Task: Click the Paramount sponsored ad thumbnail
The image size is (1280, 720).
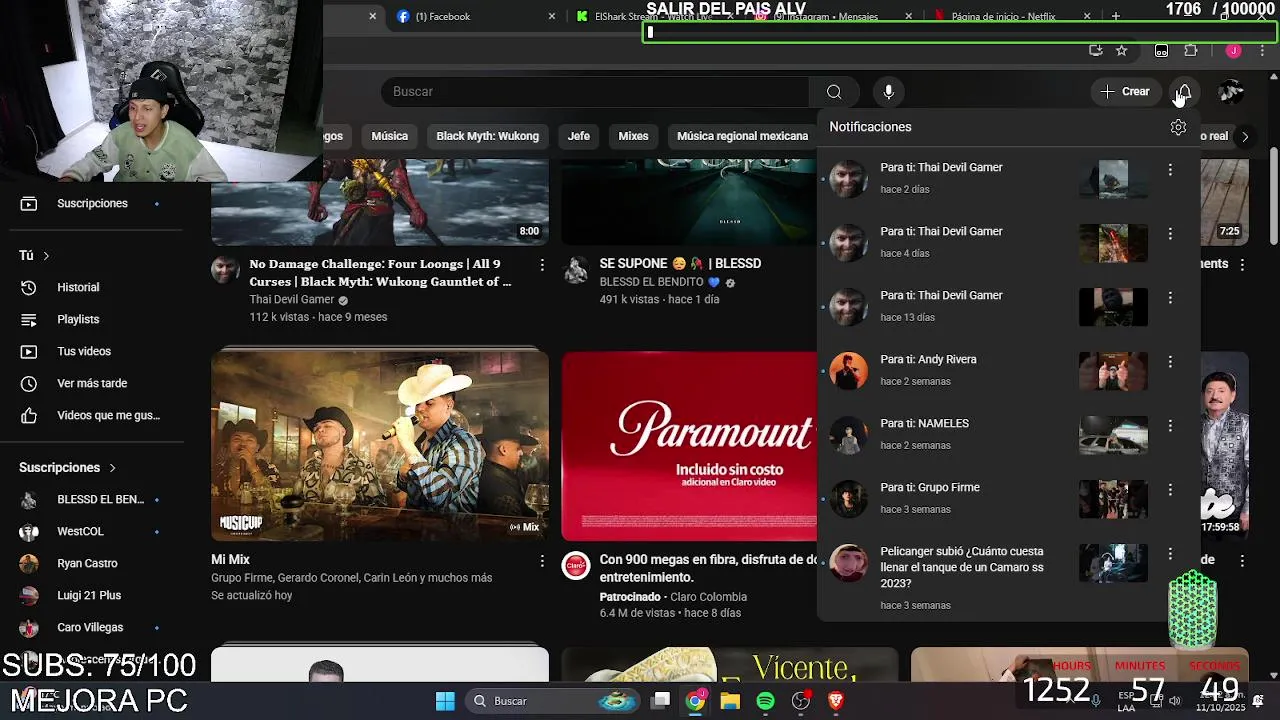Action: 689,445
